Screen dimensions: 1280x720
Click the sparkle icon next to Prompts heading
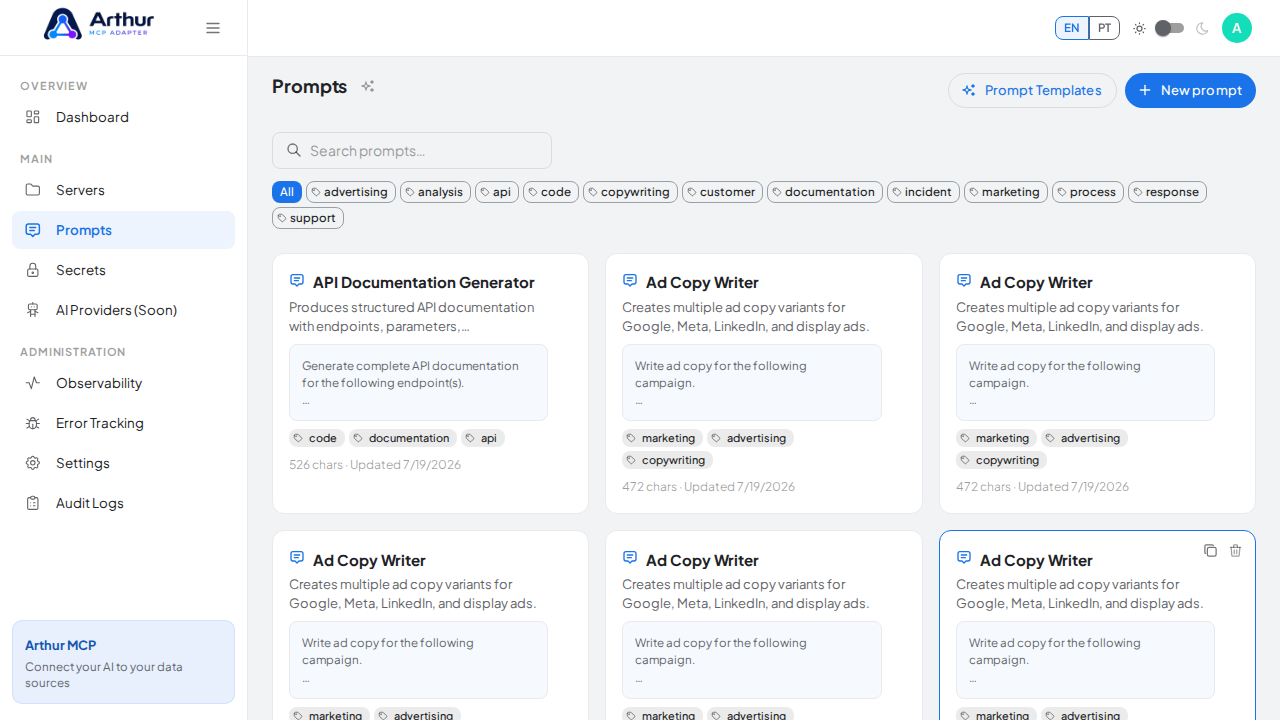click(x=368, y=86)
